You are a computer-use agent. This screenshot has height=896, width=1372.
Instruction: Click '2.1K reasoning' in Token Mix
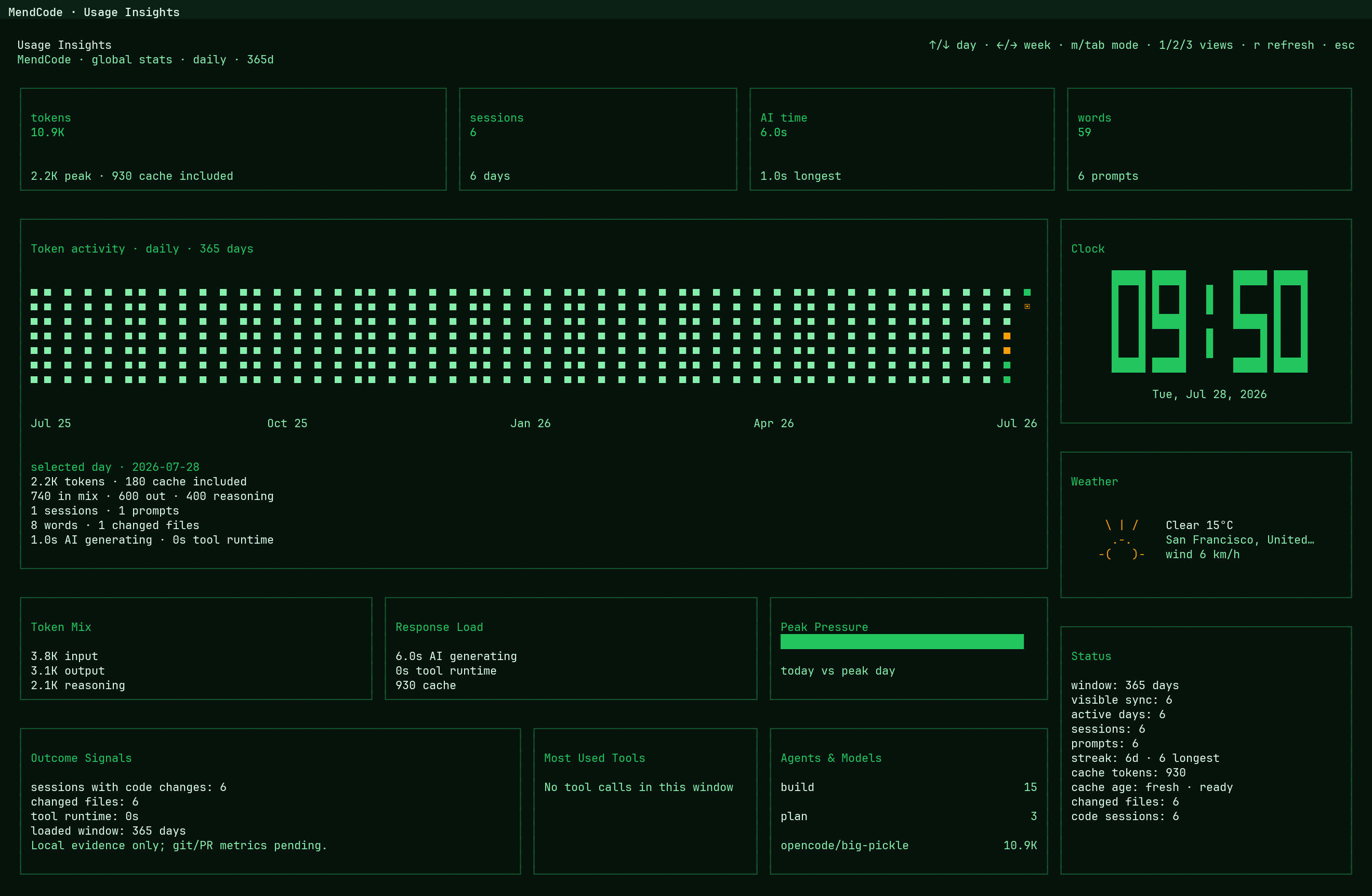(x=78, y=685)
